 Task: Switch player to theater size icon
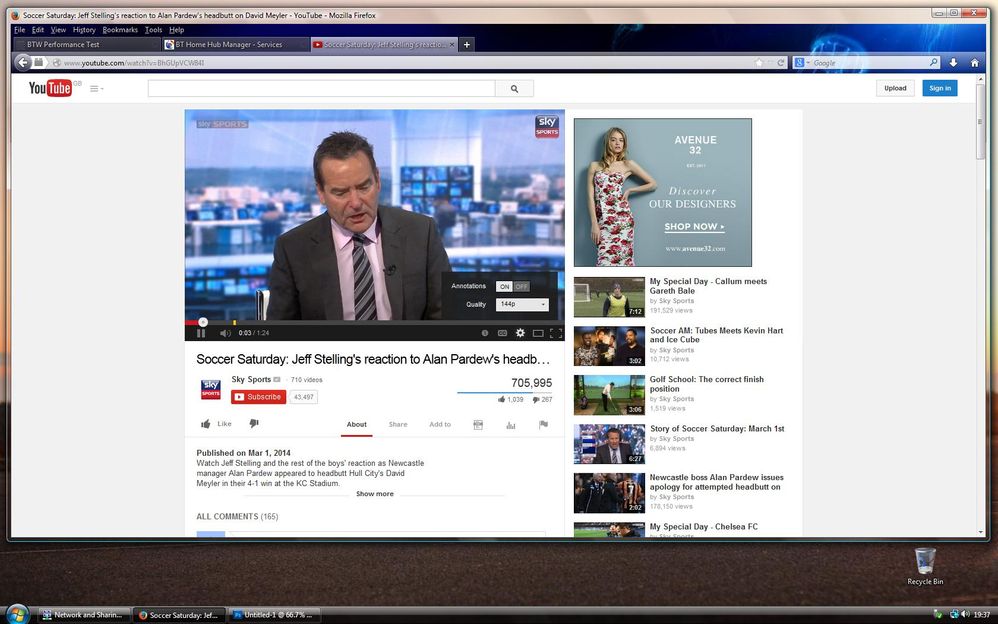coord(538,333)
